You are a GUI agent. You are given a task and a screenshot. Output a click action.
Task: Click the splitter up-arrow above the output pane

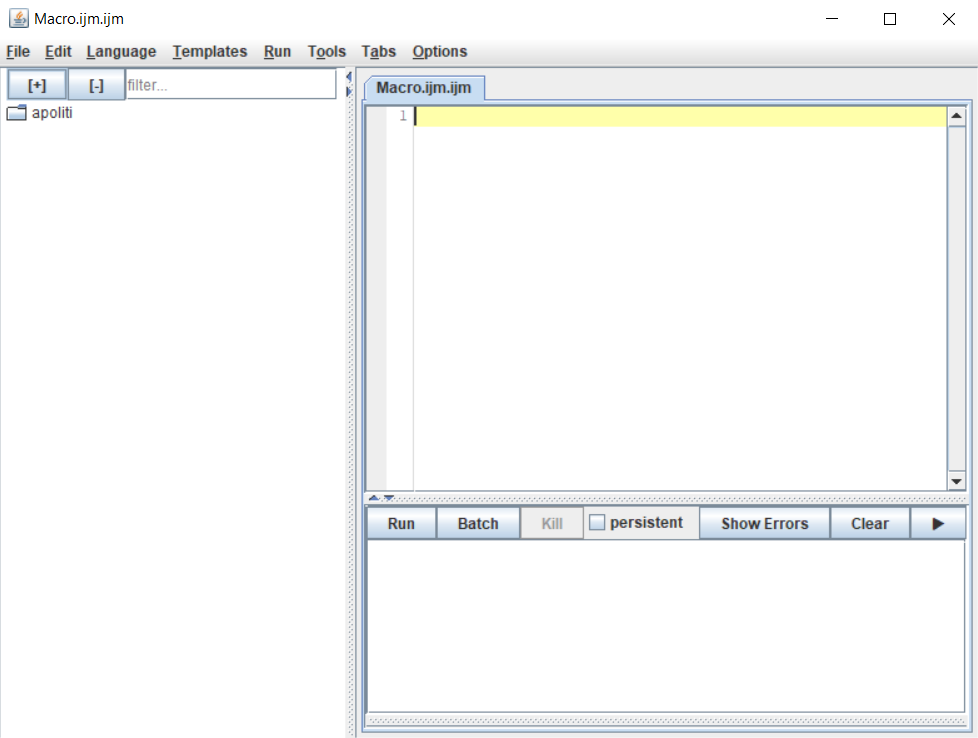click(x=374, y=498)
